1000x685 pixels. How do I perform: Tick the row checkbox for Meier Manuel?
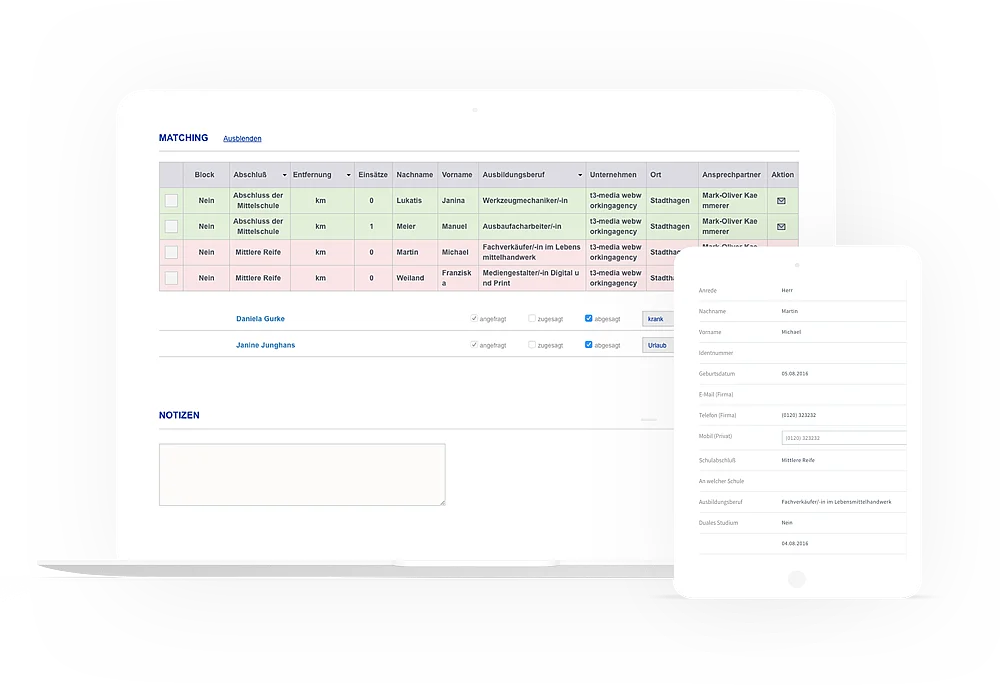pos(172,227)
